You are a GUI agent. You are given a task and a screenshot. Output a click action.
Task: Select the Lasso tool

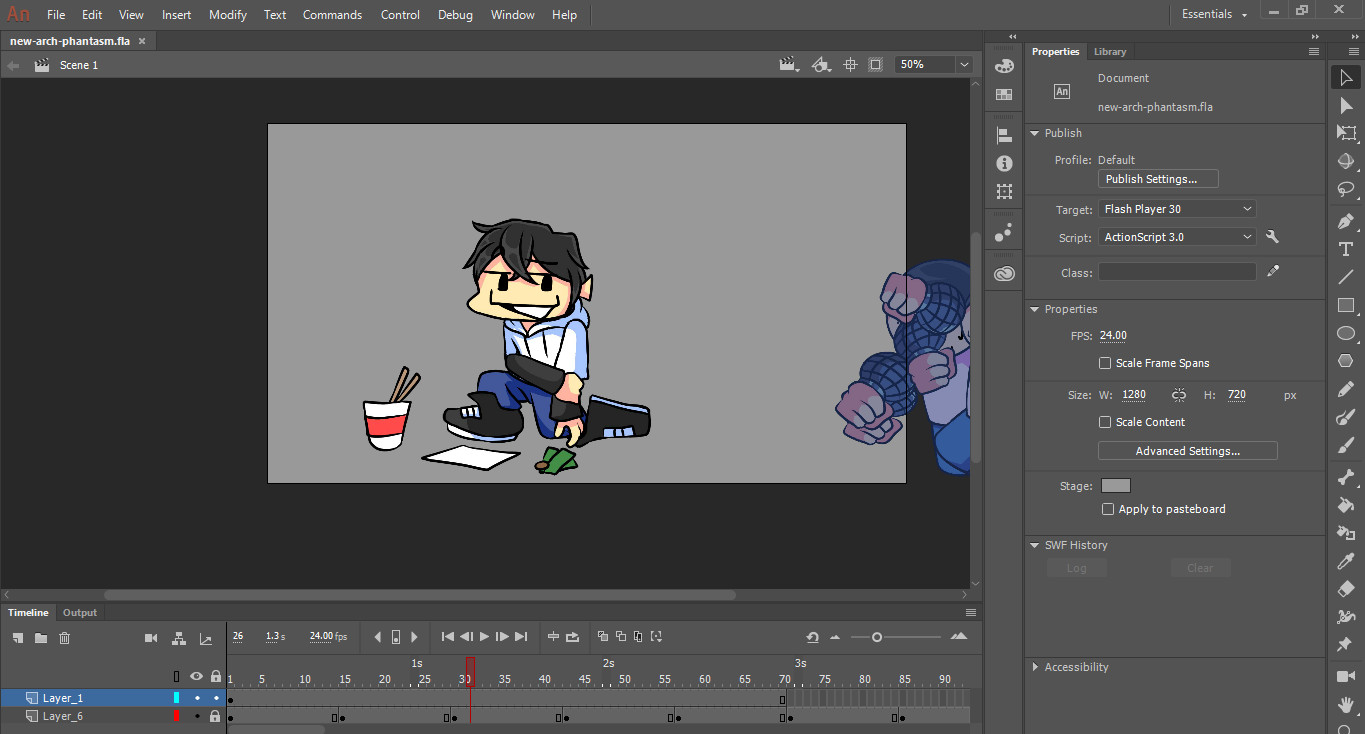coord(1346,189)
